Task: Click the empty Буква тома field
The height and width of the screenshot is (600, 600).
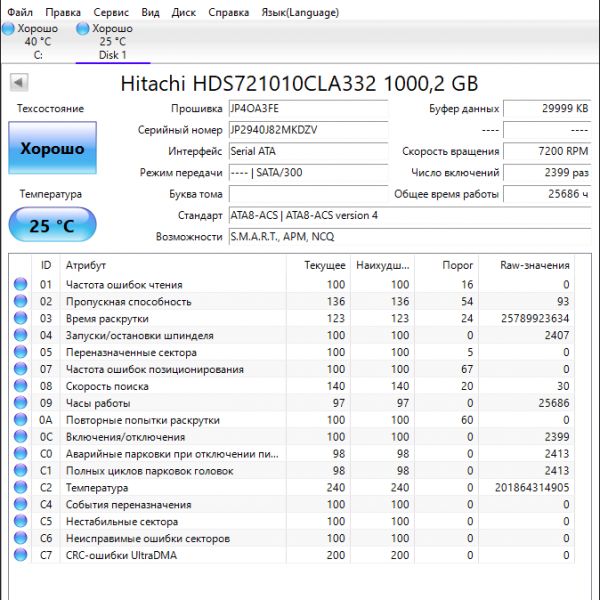Action: (x=308, y=194)
